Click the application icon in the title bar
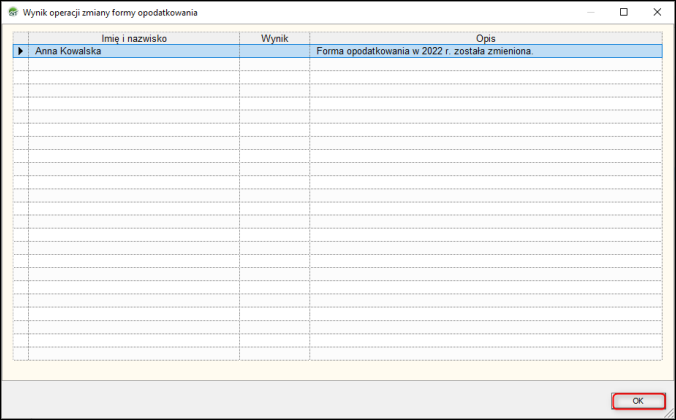The height and width of the screenshot is (420, 676). pyautogui.click(x=13, y=12)
